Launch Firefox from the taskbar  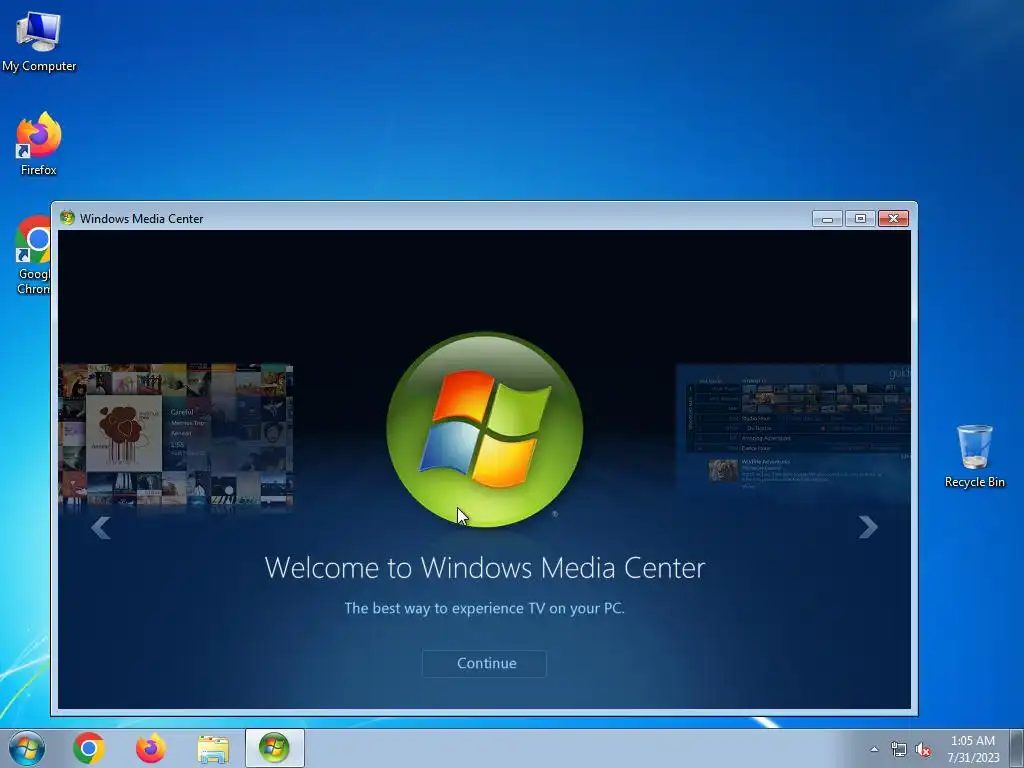(151, 748)
